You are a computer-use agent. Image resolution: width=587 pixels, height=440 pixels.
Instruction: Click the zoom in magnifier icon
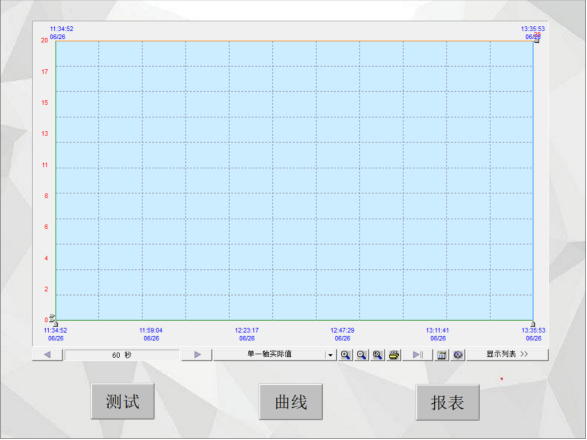click(345, 355)
